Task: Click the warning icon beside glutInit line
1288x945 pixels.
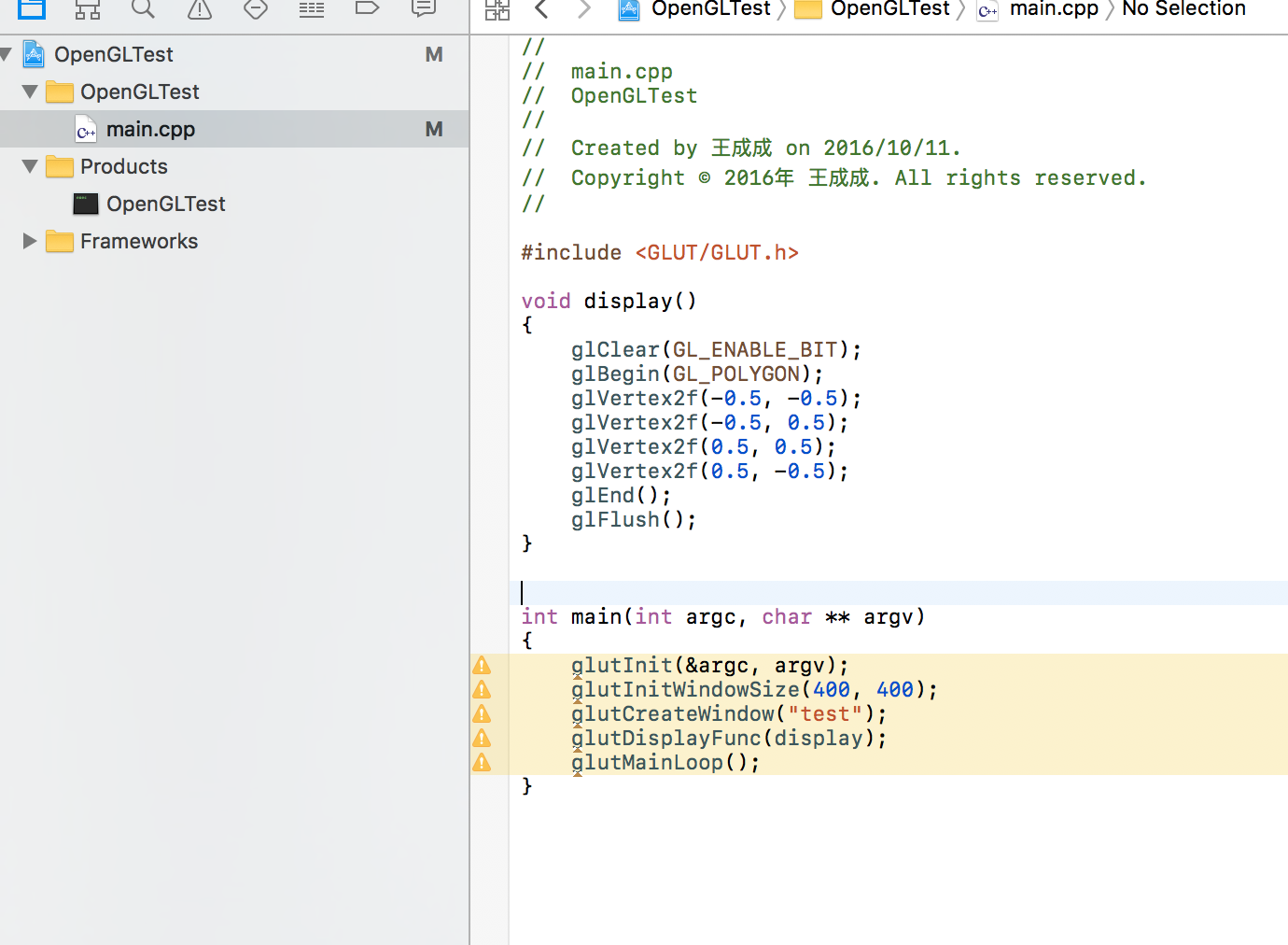Action: pos(482,665)
